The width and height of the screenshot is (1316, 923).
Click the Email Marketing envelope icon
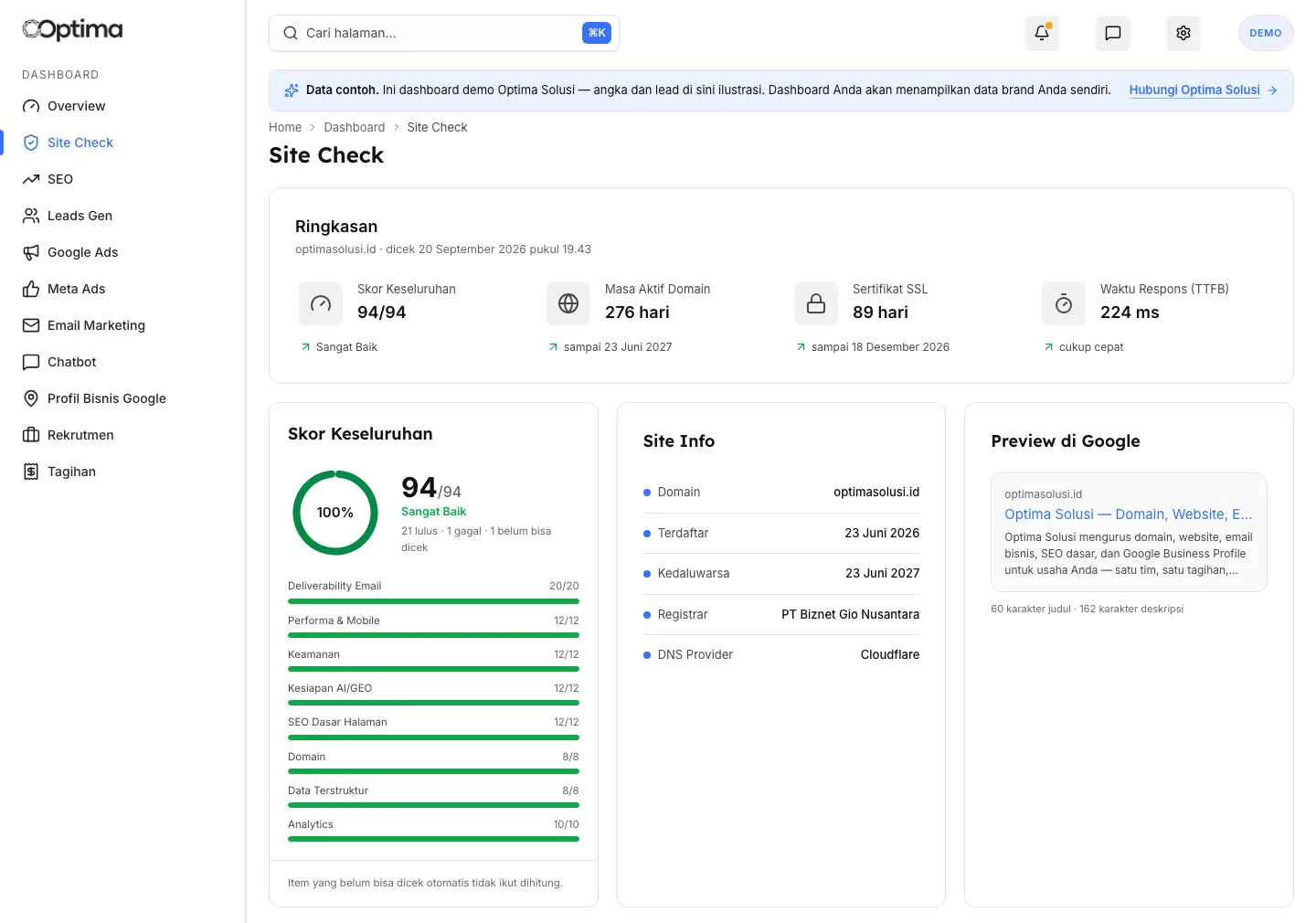coord(31,325)
